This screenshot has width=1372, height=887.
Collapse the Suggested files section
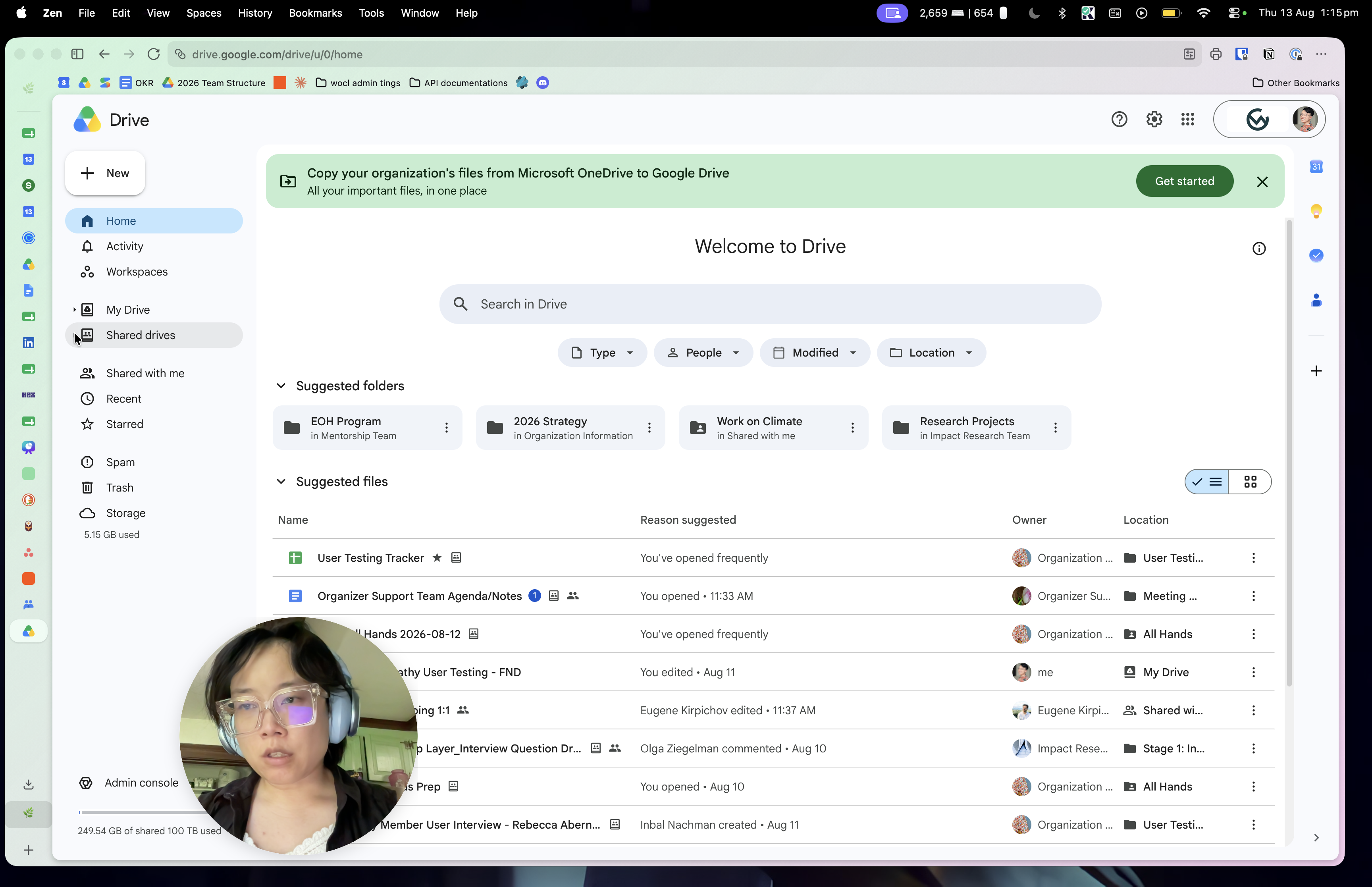click(281, 482)
